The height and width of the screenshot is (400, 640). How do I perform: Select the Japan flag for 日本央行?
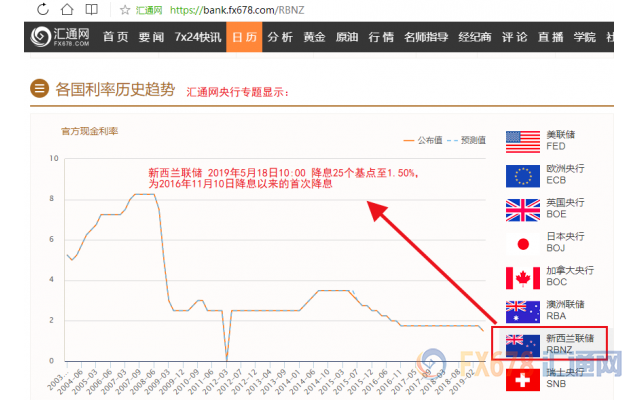[x=523, y=244]
